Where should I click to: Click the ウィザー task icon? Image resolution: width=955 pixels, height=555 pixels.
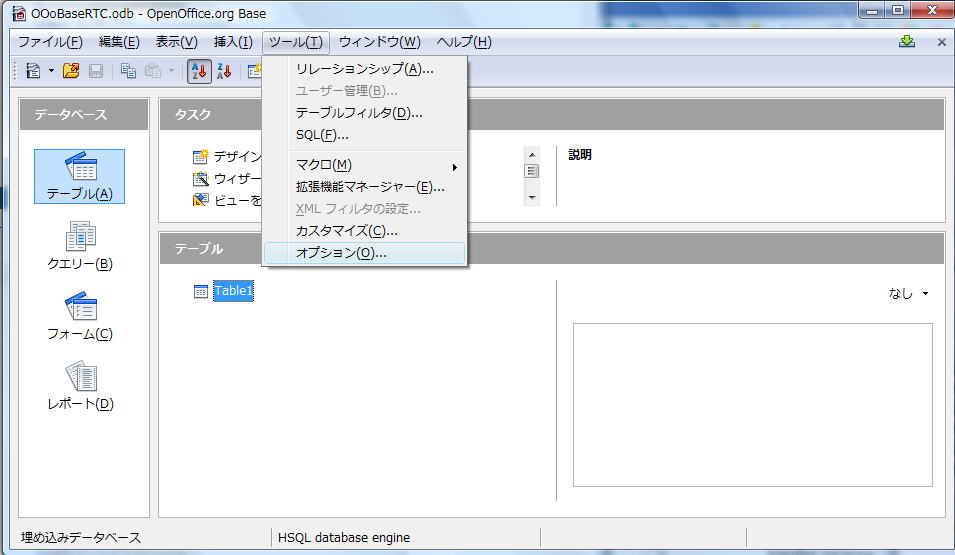coord(200,179)
